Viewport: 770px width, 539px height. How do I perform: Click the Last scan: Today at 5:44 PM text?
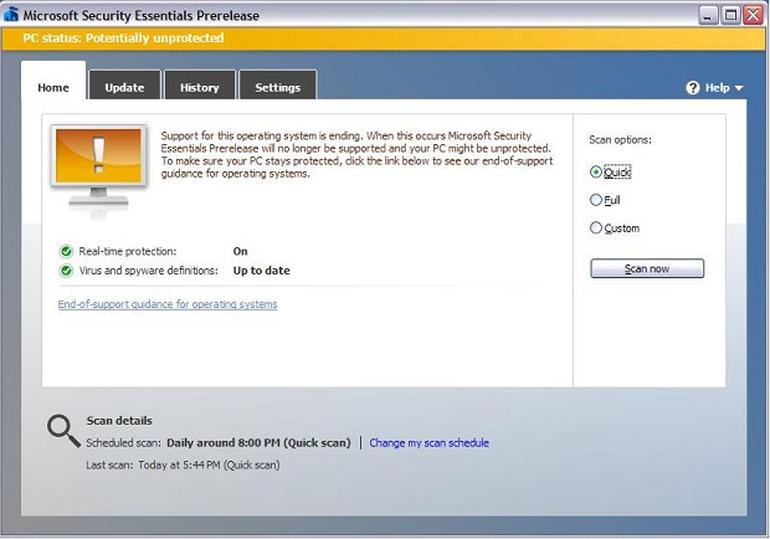183,465
